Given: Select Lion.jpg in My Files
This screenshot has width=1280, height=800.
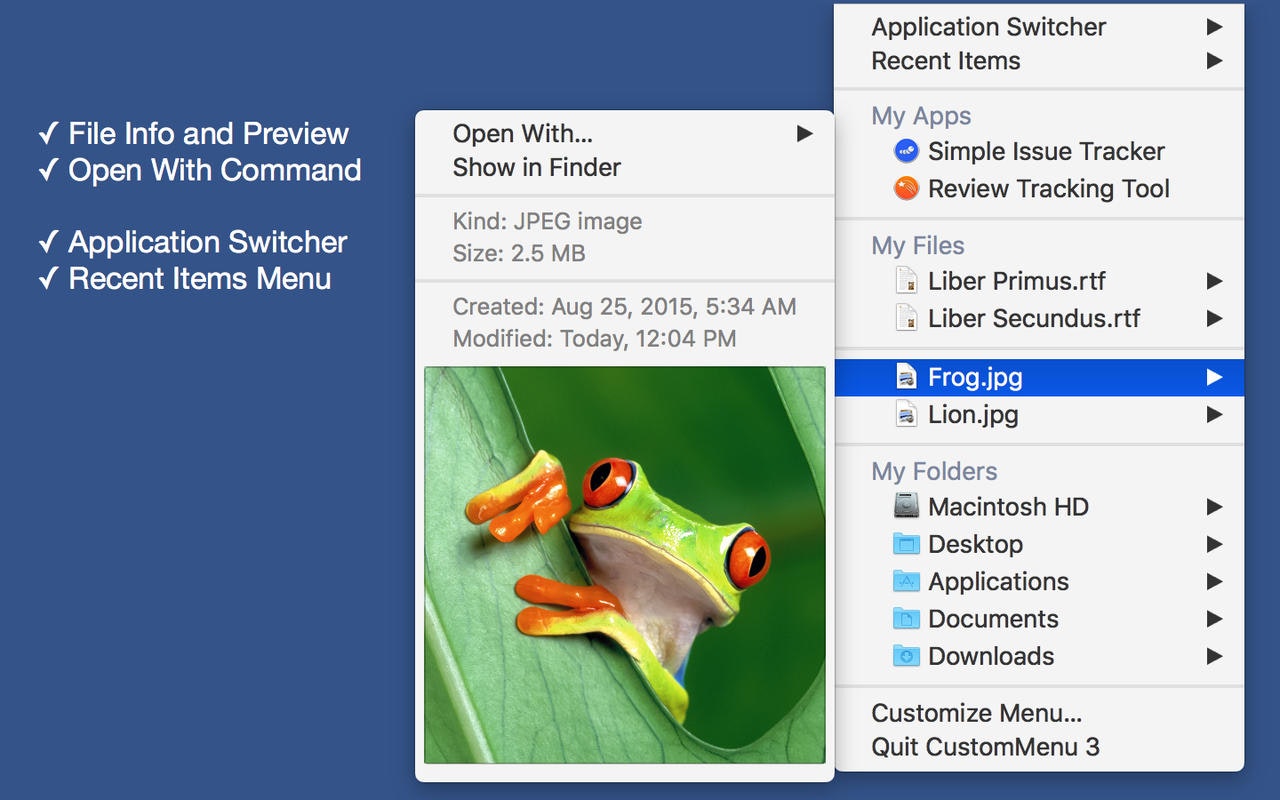Looking at the screenshot, I should 1039,414.
